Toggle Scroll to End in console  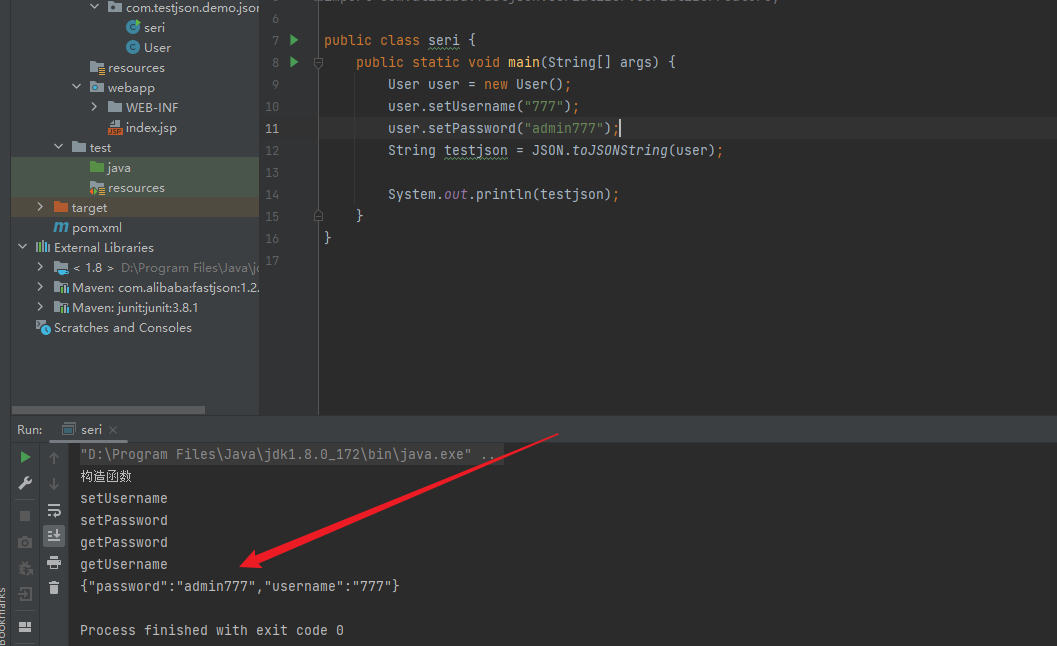[54, 535]
